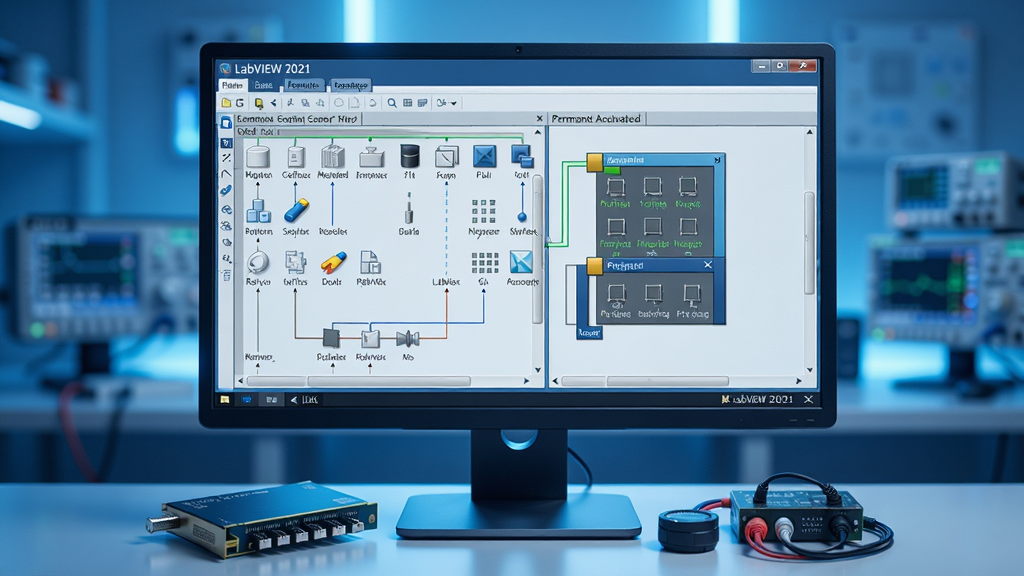This screenshot has width=1024, height=576.
Task: Select the blue overlapping windows icon
Action: (x=522, y=156)
